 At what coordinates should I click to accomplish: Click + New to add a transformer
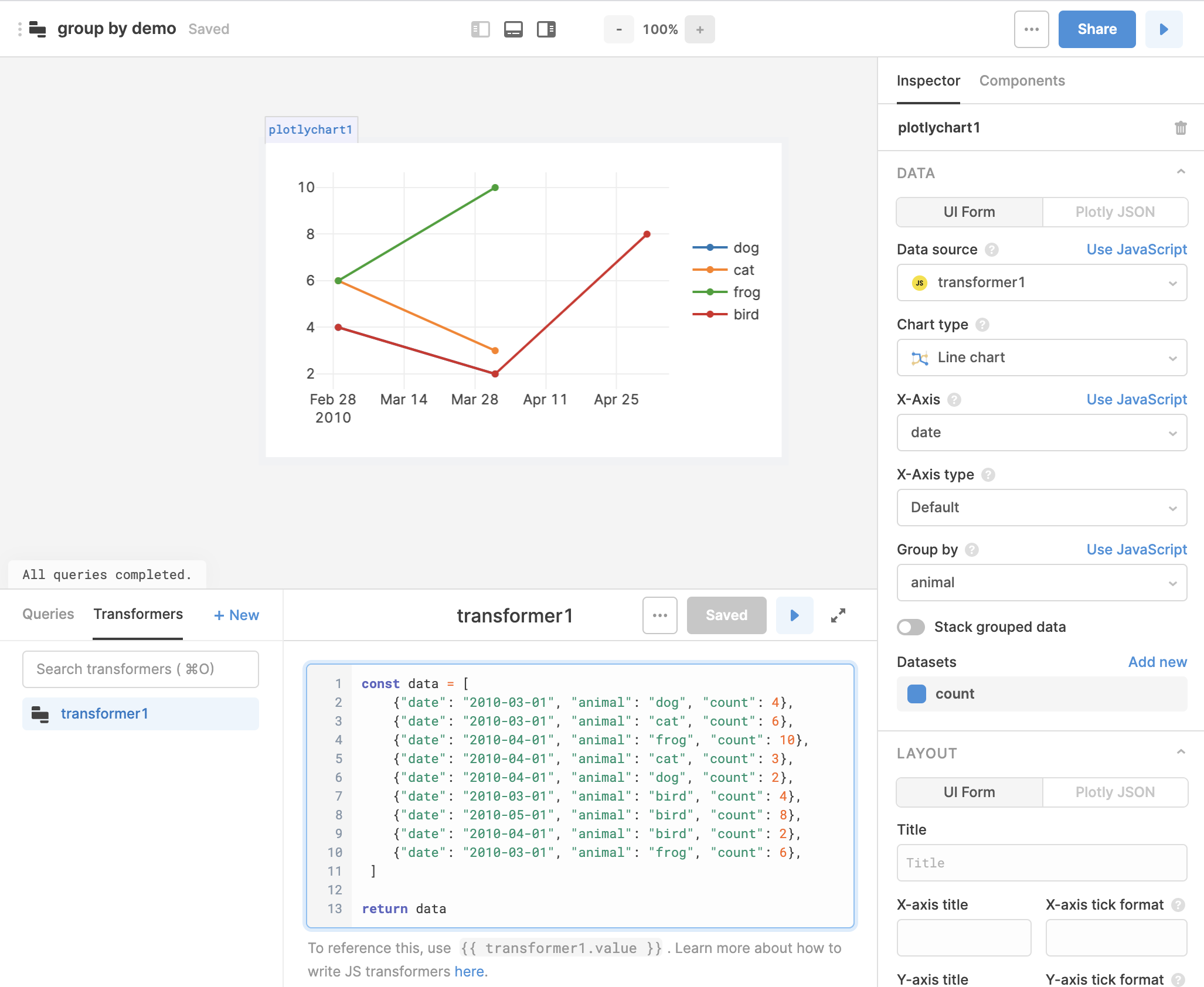(237, 615)
